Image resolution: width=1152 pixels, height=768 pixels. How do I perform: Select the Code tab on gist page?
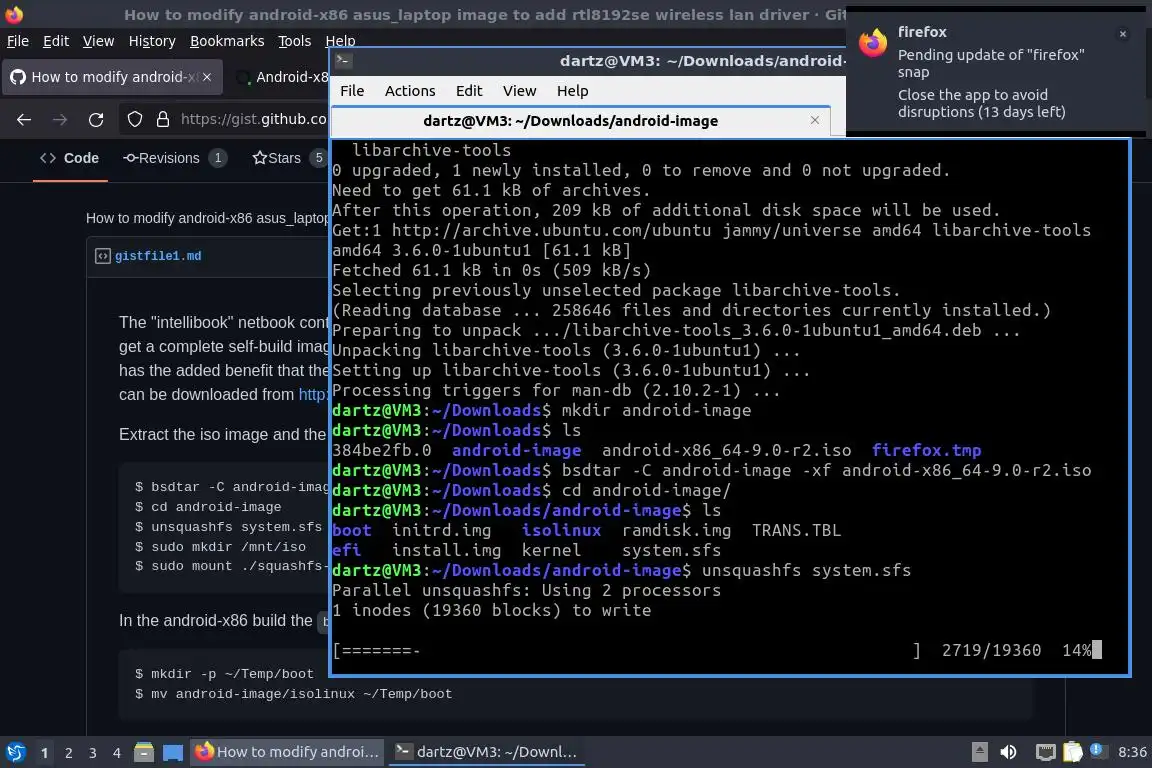pos(70,159)
